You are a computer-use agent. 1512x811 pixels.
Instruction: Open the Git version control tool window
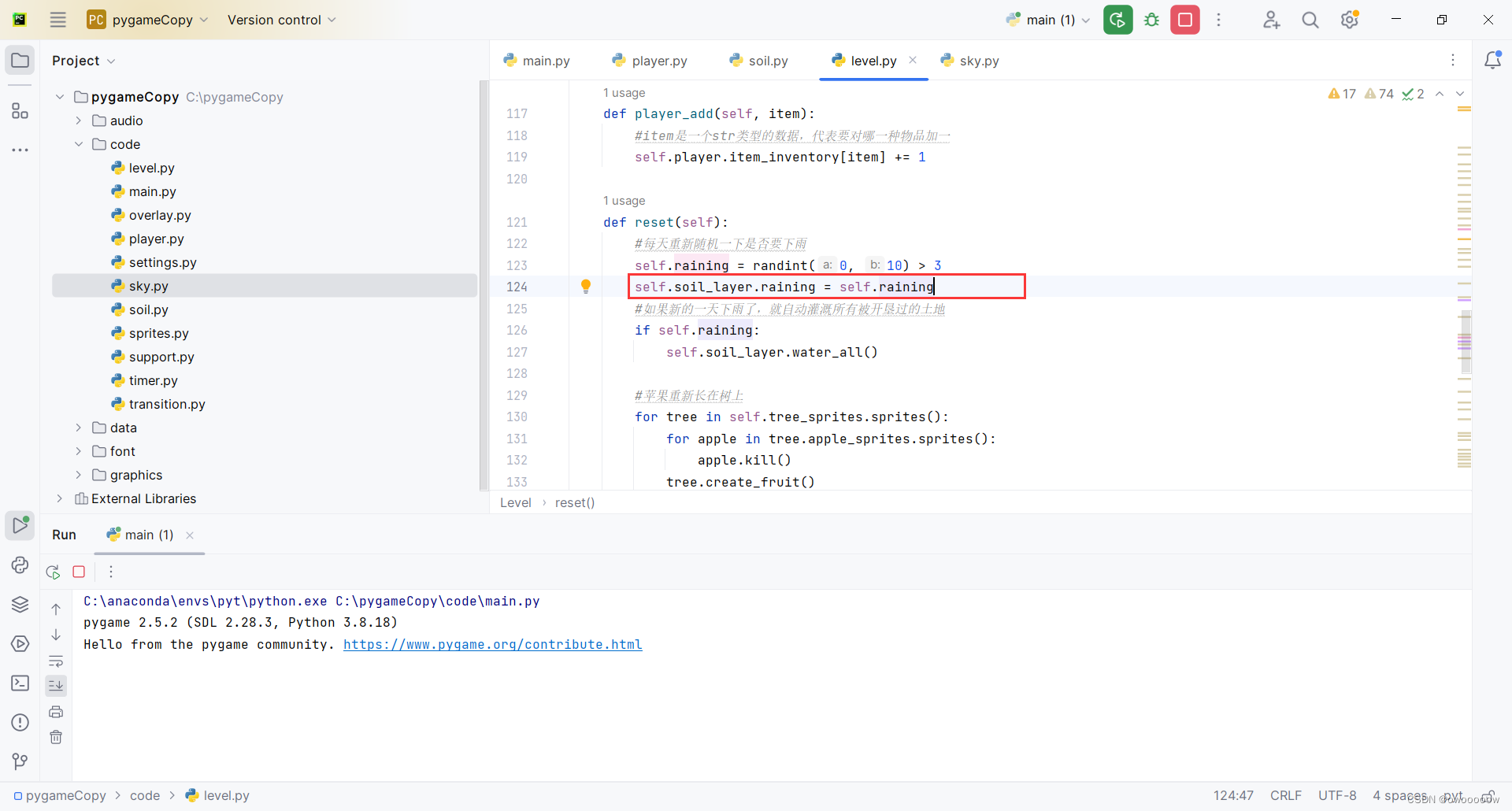coord(20,761)
